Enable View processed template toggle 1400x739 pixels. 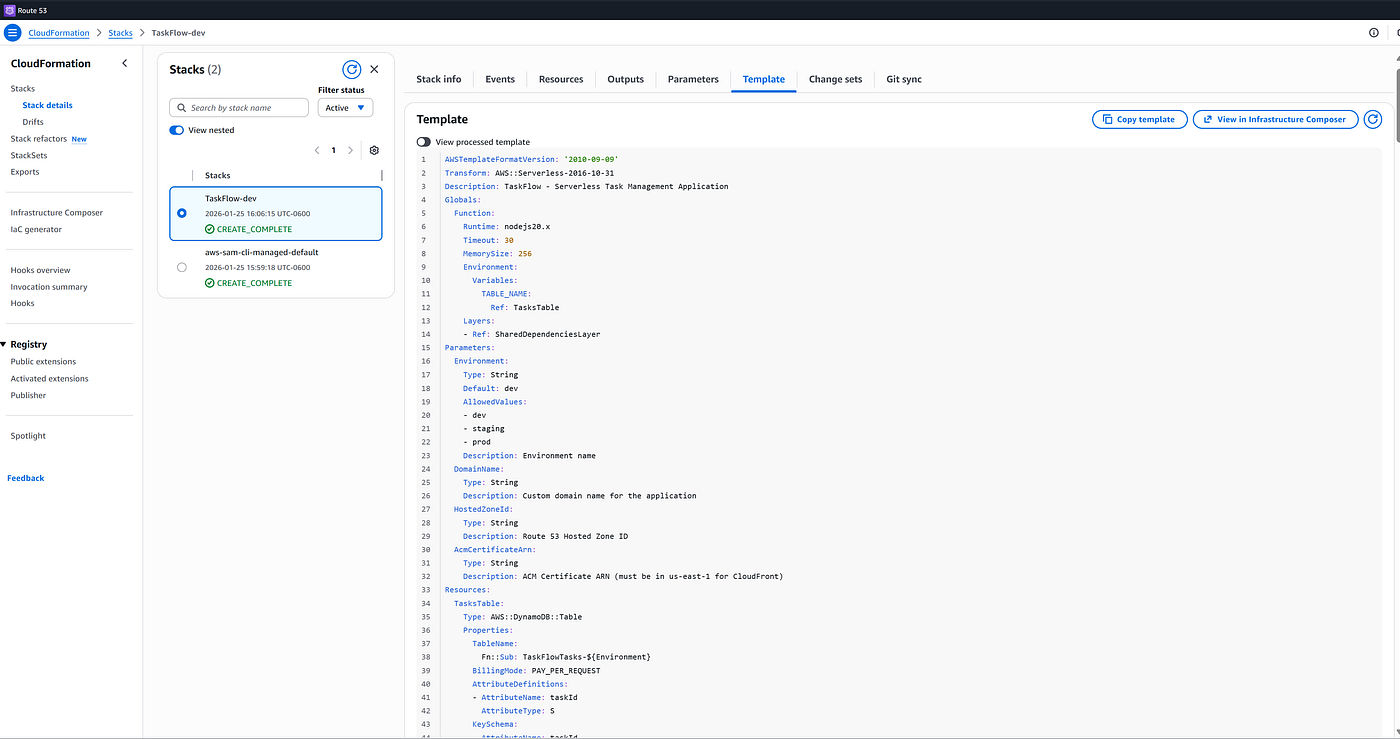pos(424,142)
